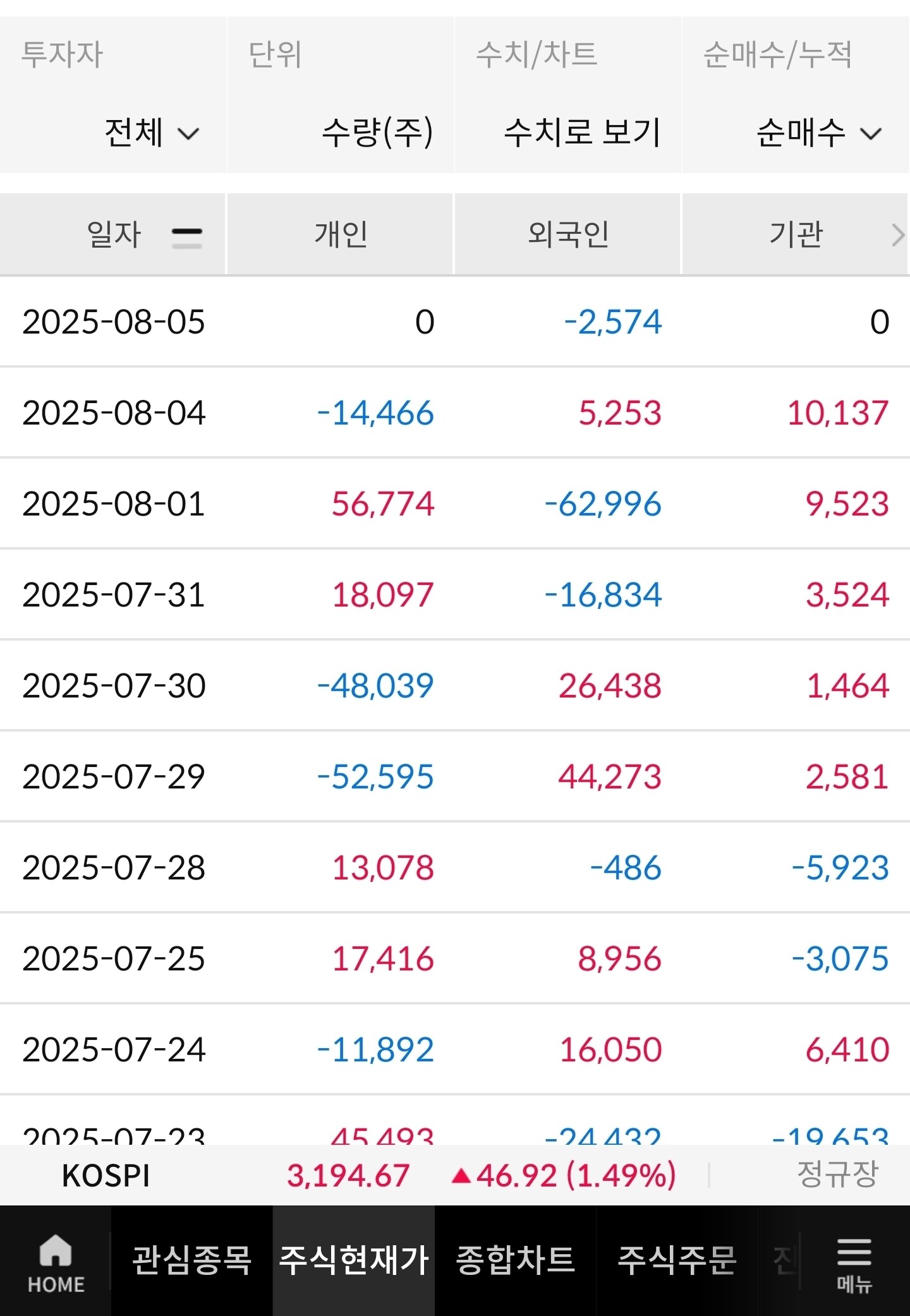Open the 메뉴 hamburger icon

[x=854, y=1252]
